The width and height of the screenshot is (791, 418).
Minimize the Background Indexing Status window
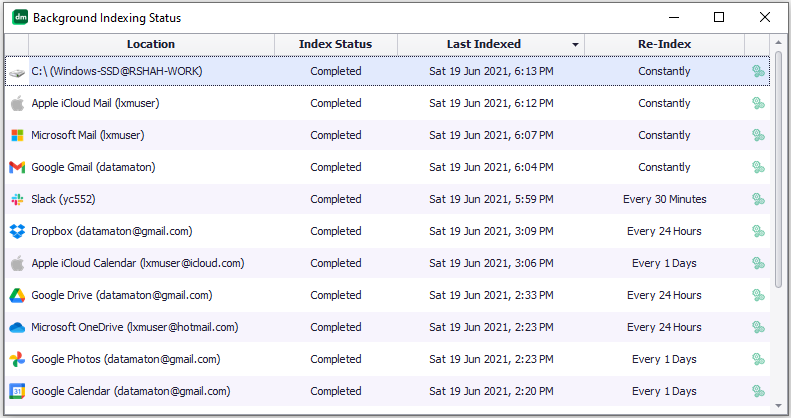click(673, 17)
